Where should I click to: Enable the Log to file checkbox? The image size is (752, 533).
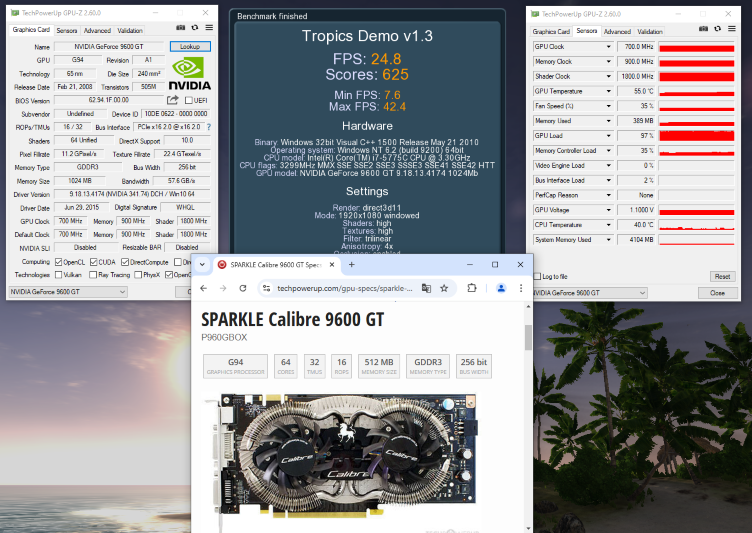pos(538,276)
